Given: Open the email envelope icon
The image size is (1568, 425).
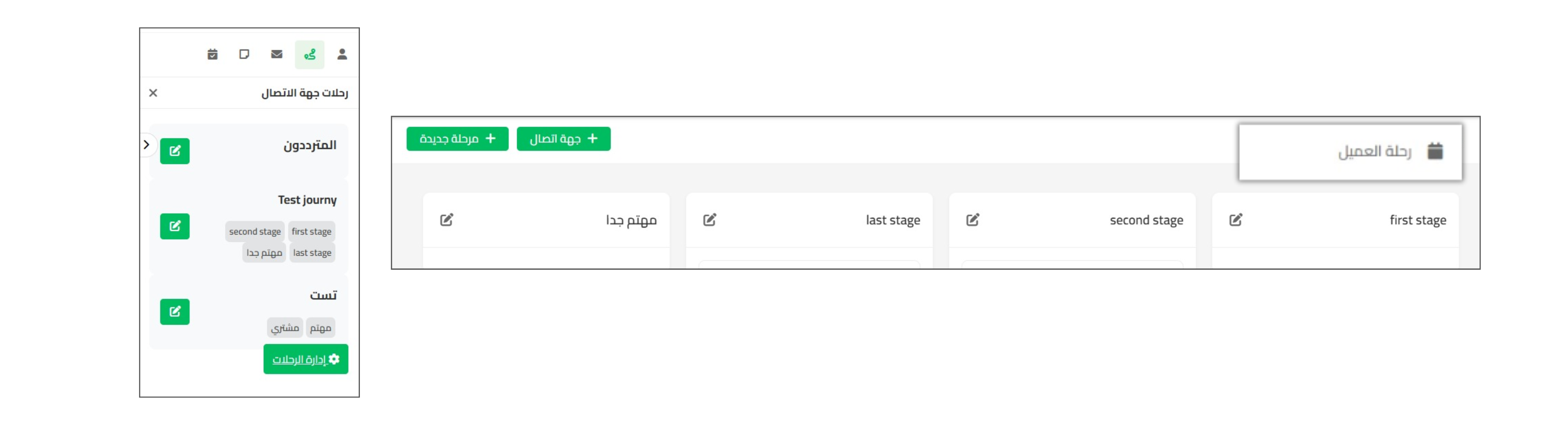Looking at the screenshot, I should click(x=277, y=55).
